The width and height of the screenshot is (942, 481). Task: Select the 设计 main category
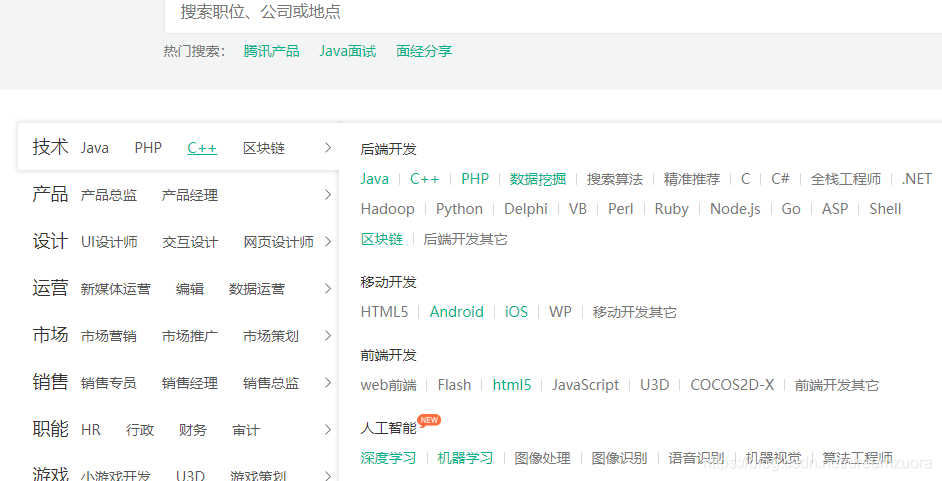click(x=50, y=241)
